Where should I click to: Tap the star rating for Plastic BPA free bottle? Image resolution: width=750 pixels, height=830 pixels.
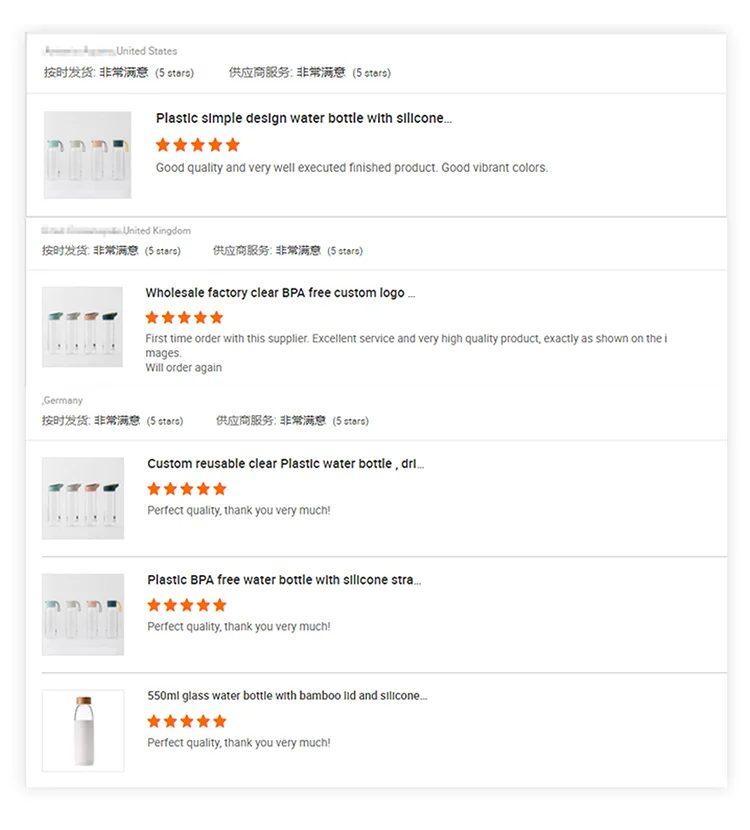click(187, 605)
